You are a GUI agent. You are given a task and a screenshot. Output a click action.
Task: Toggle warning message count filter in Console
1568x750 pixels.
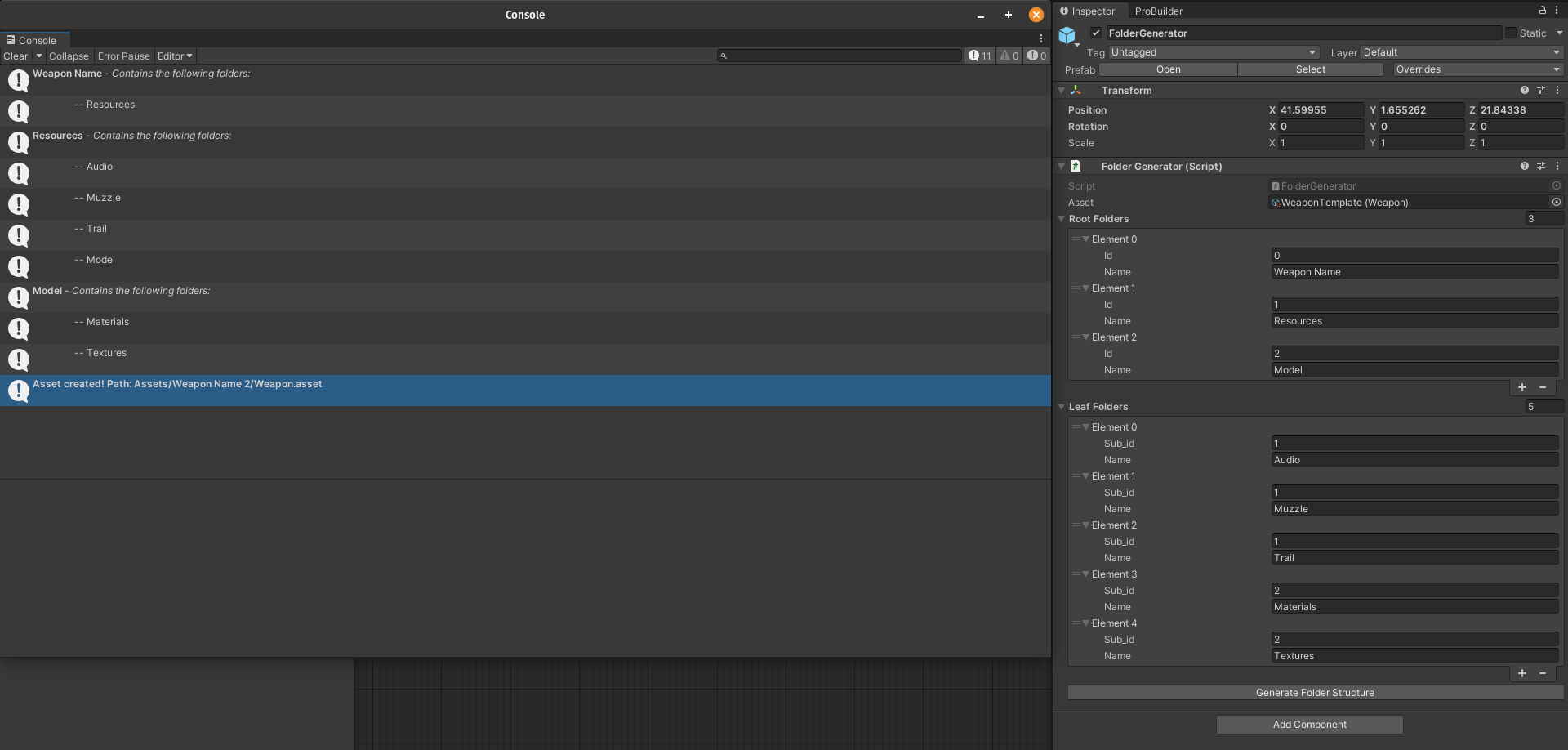(1009, 56)
